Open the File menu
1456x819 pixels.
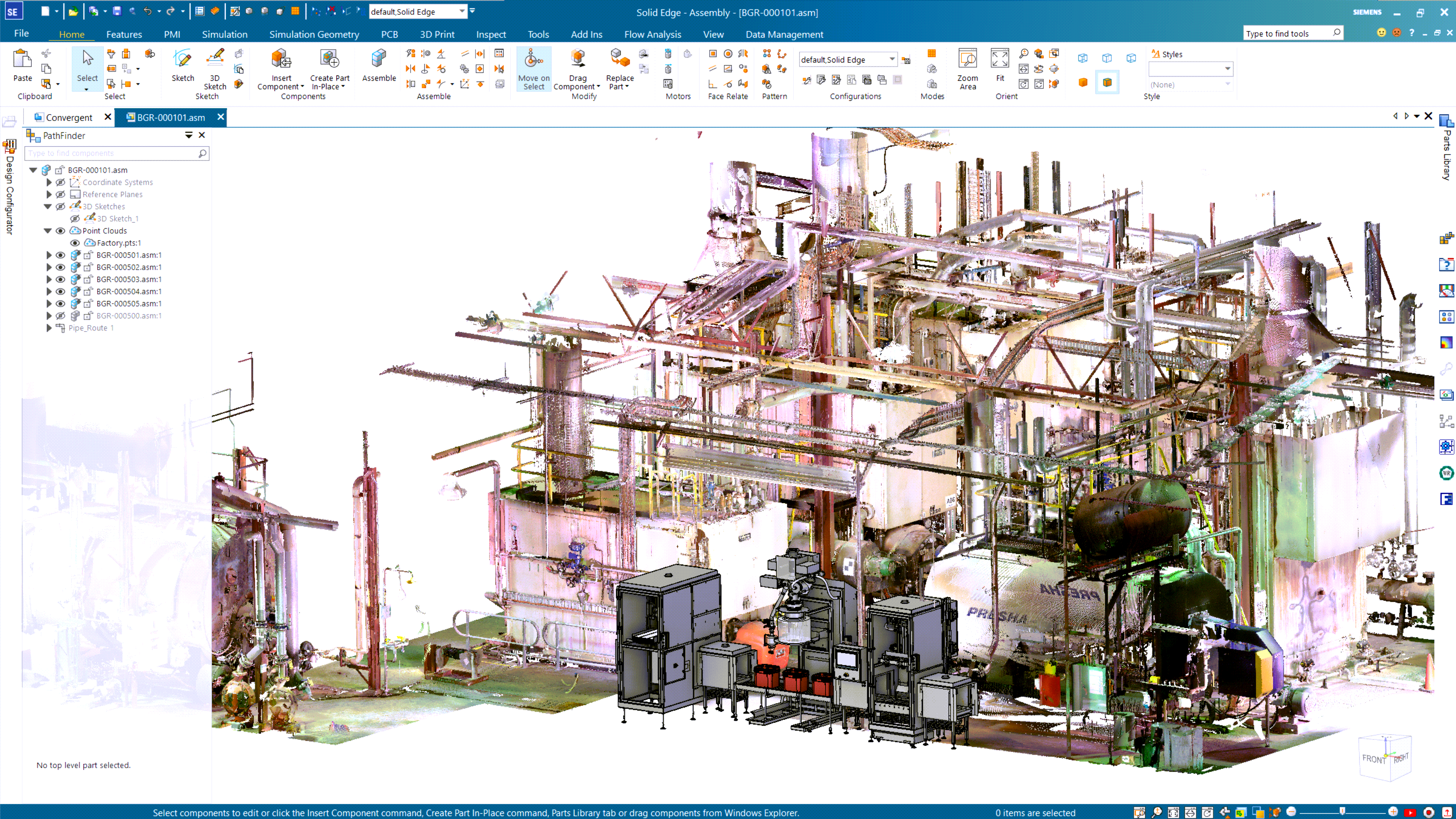pos(22,33)
